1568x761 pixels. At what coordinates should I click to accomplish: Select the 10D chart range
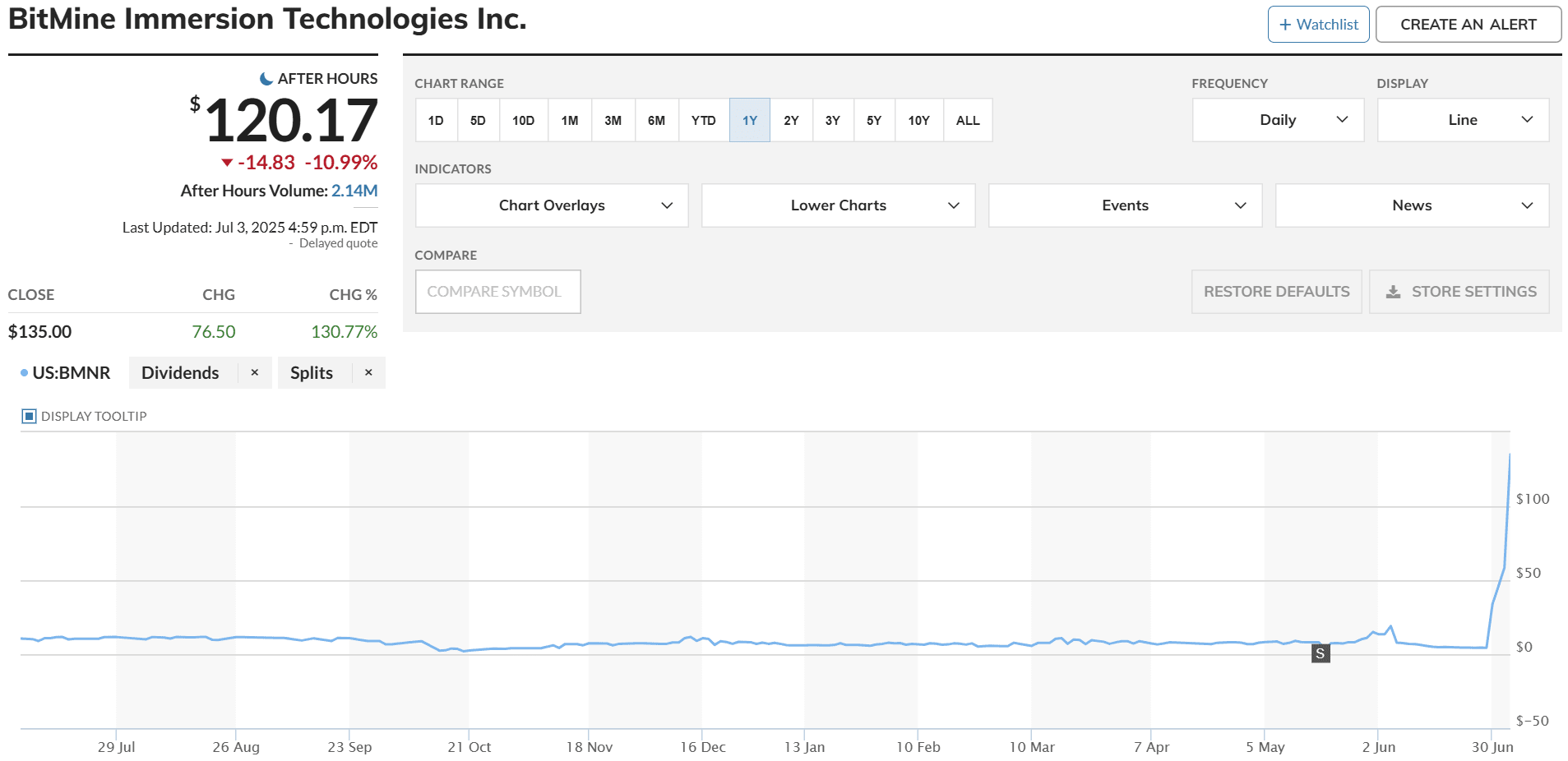[523, 120]
